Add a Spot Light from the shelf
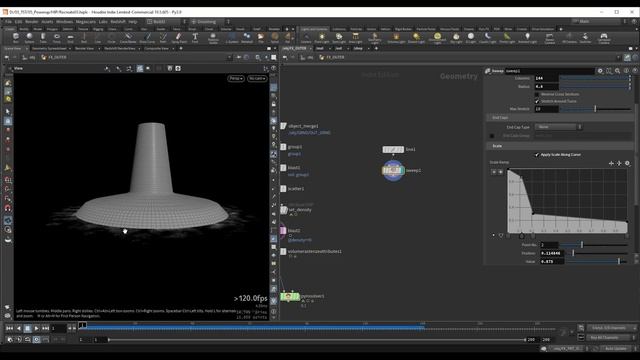 point(339,38)
